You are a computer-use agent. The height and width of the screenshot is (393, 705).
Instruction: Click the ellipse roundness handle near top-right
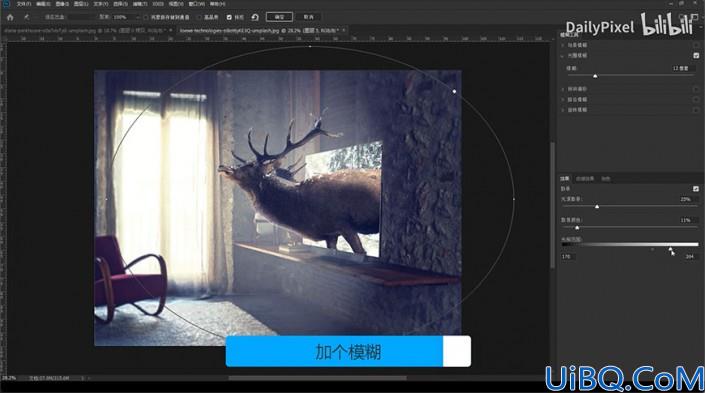point(454,91)
